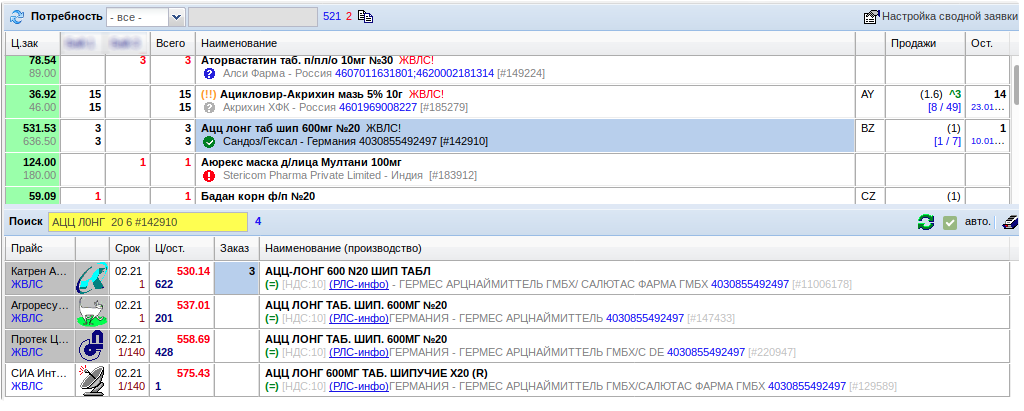Click the blue question icon on Алси Фарма row
The image size is (1024, 411).
click(x=209, y=73)
